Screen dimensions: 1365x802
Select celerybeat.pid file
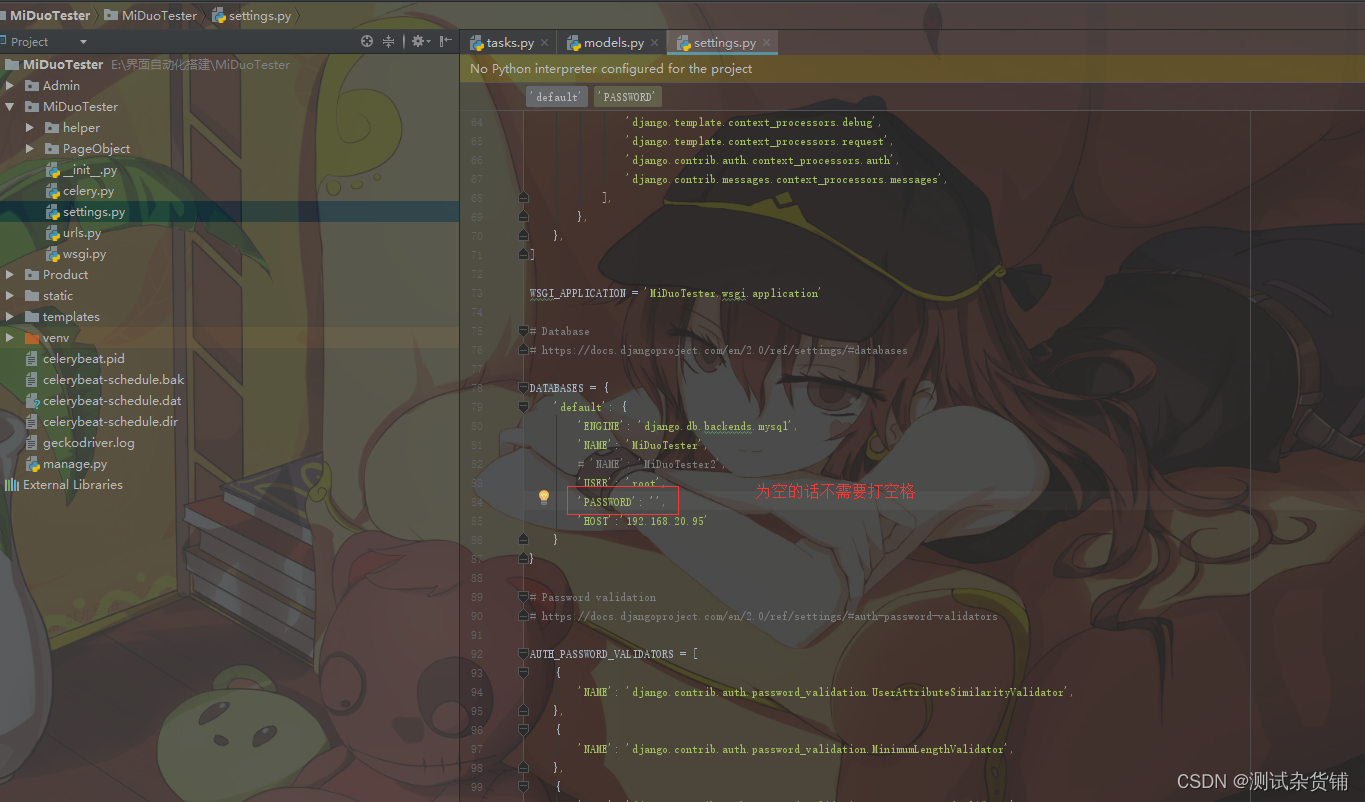coord(83,358)
